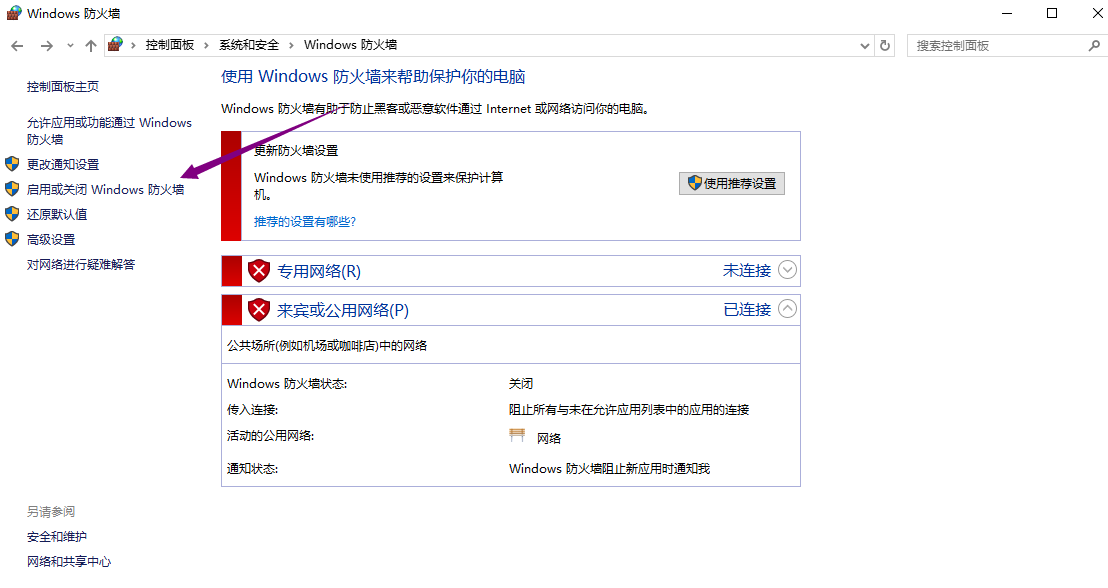Click red shield icon beside 专用网络(R)
The height and width of the screenshot is (588, 1108).
(x=259, y=271)
